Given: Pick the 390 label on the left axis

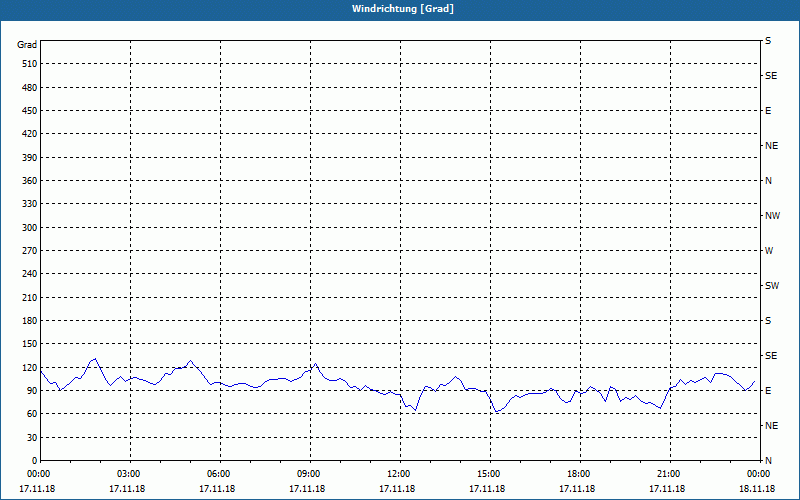Looking at the screenshot, I should point(30,157).
